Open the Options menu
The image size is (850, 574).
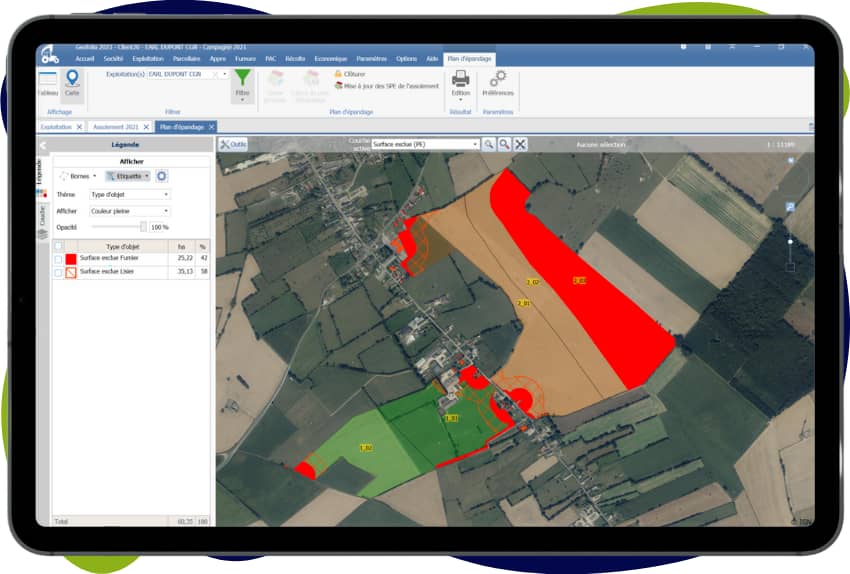point(407,59)
